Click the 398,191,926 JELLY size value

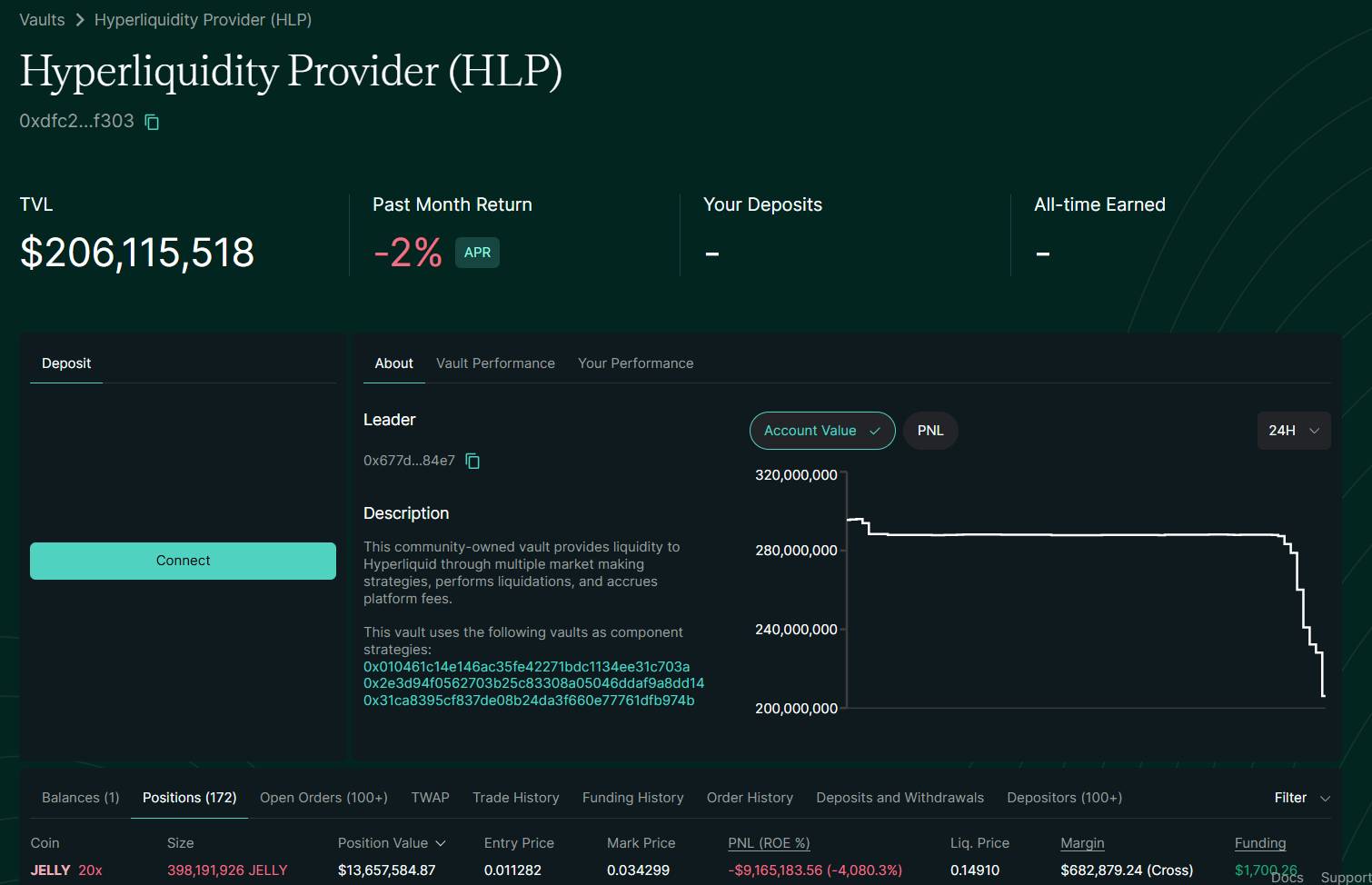click(x=227, y=870)
